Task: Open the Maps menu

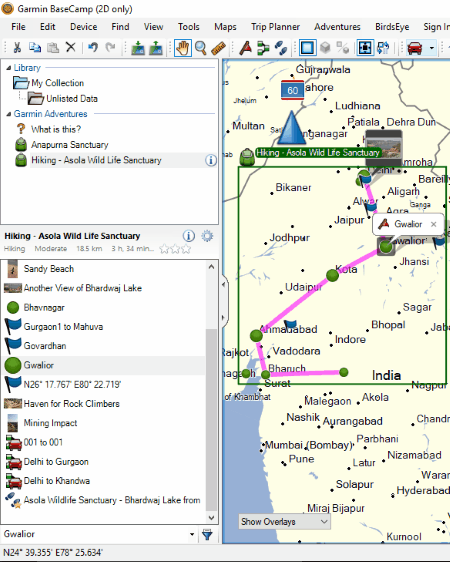Action: pos(225,27)
